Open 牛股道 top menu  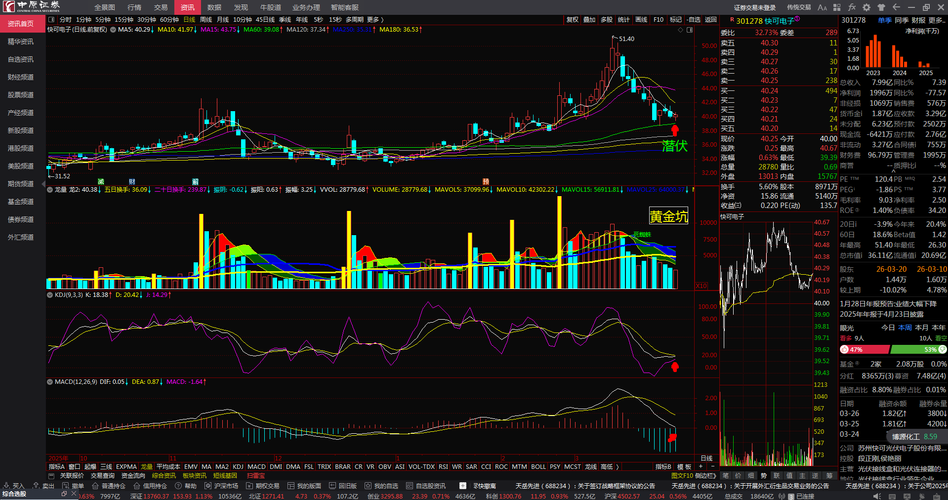[270, 7]
